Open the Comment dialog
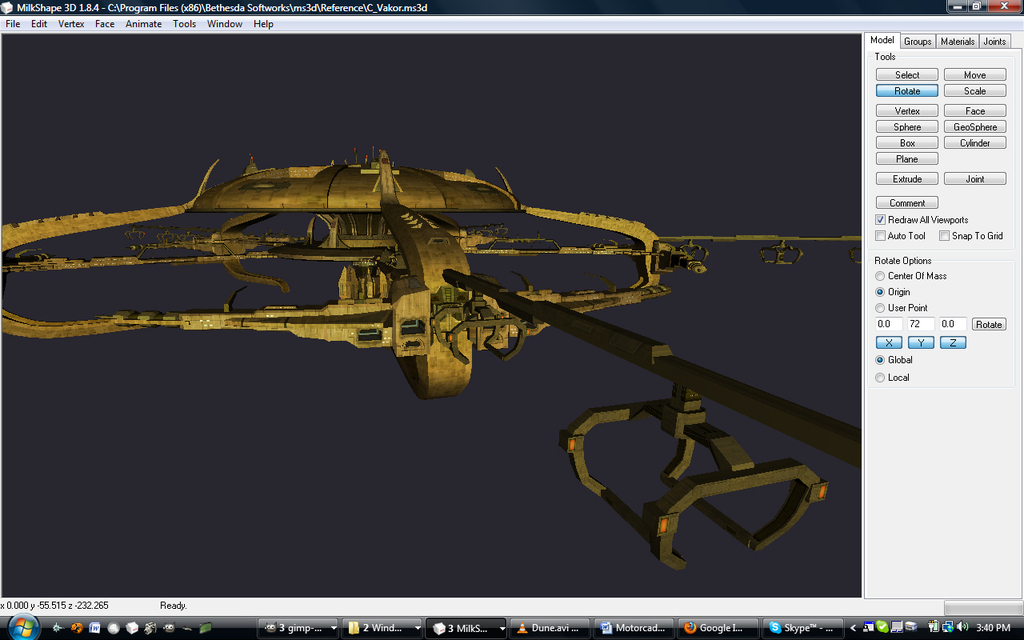 906,202
